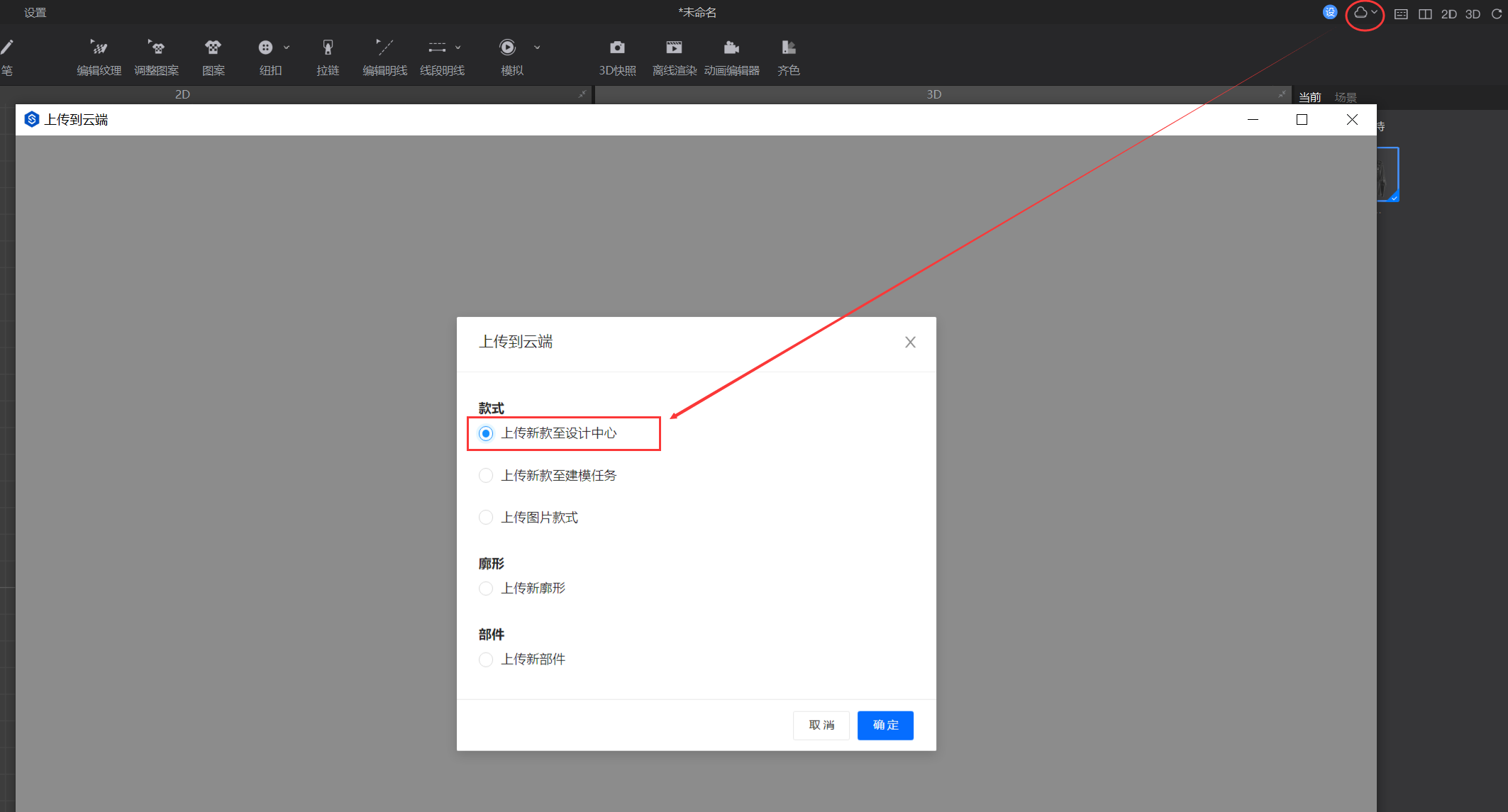1508x812 pixels.
Task: Expand the 纽扣 button tool dropdown arrow
Action: tap(287, 48)
